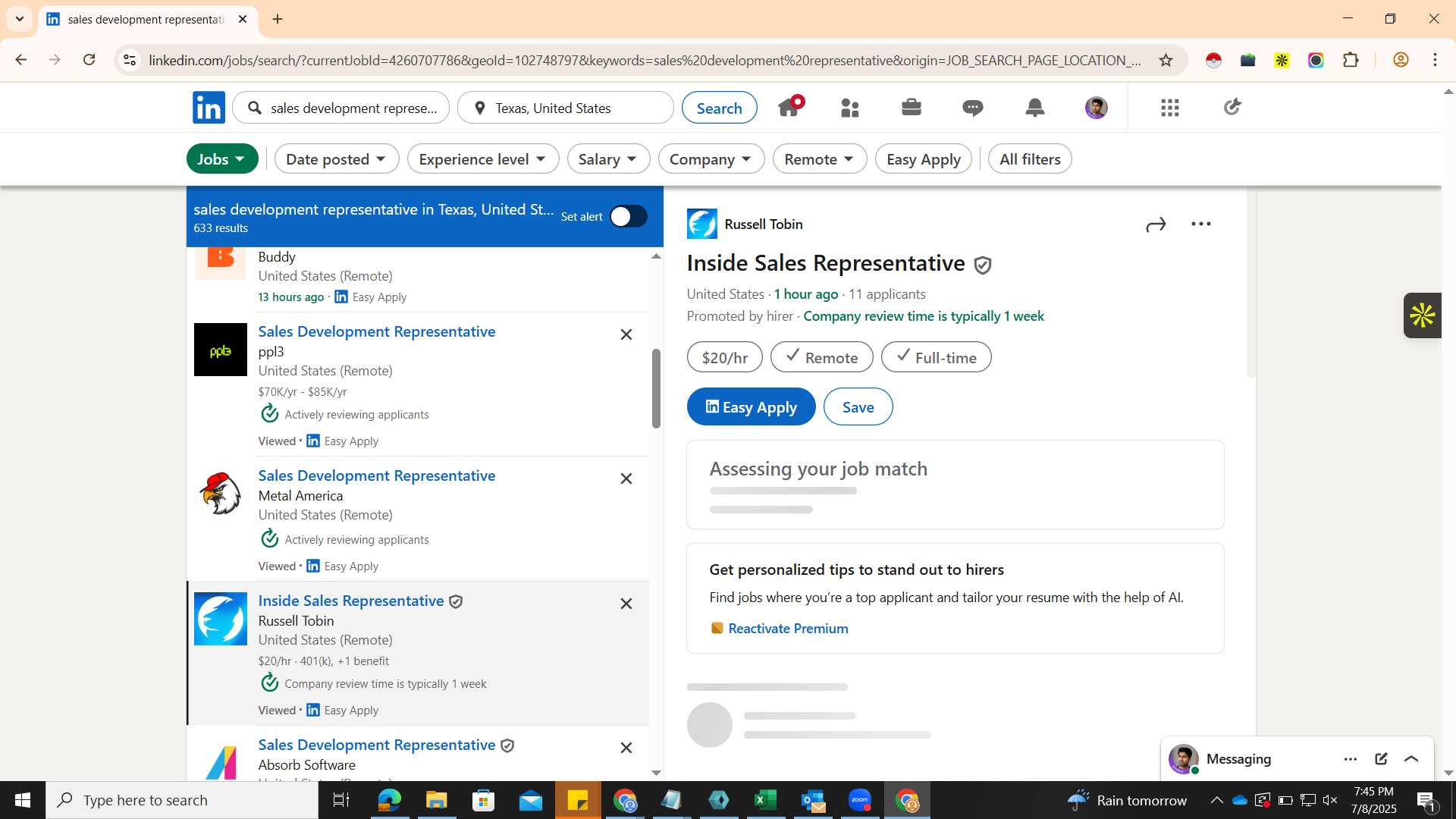Image resolution: width=1456 pixels, height=819 pixels.
Task: Toggle the Set alert switch
Action: click(629, 217)
